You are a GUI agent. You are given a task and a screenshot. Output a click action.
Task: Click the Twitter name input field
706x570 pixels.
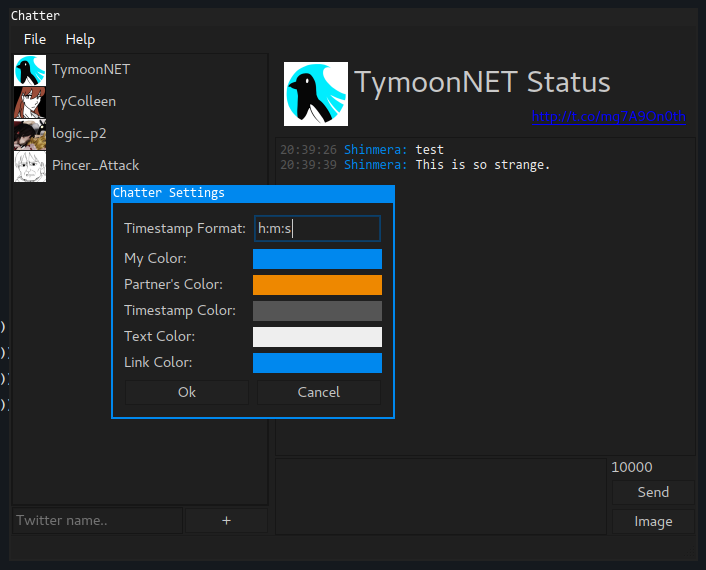pos(97,520)
